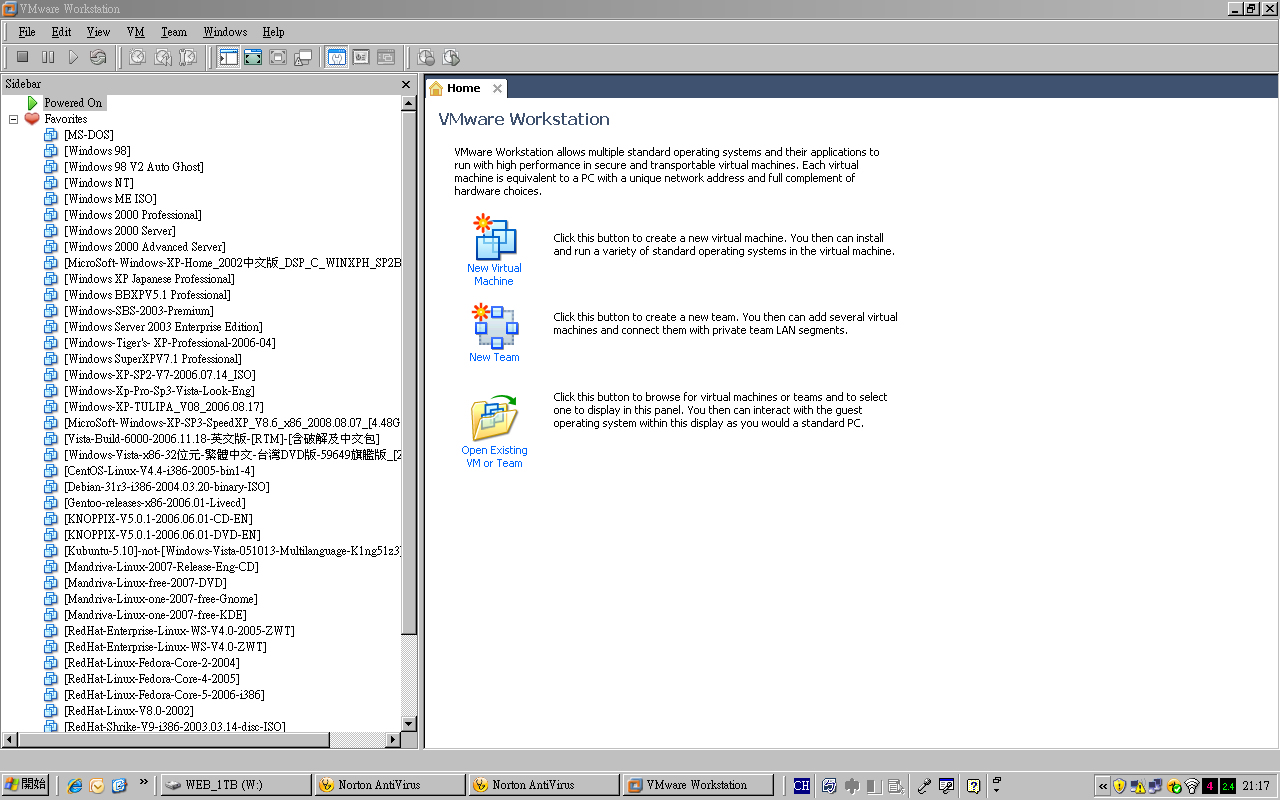Select [Windows ME ISO] entry

pos(110,198)
